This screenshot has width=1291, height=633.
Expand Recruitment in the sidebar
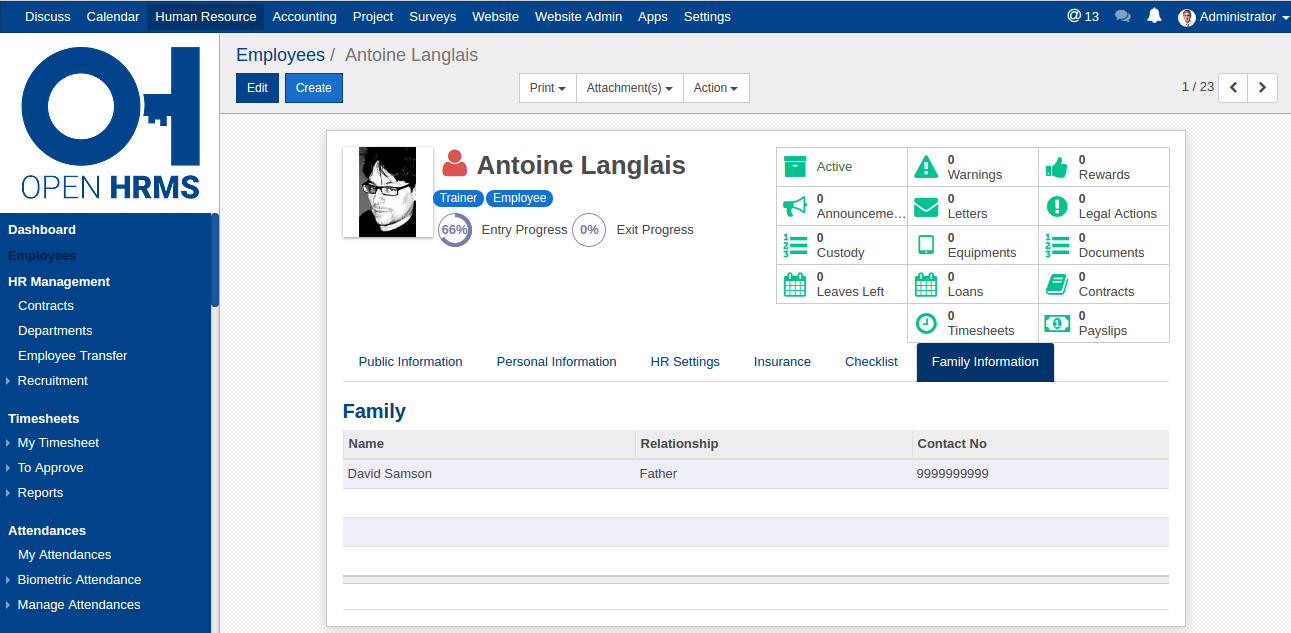(52, 381)
